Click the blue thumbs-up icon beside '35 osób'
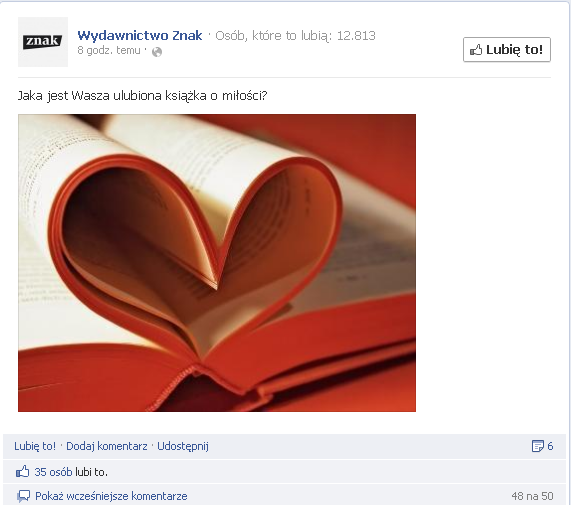571x505 pixels. coord(23,472)
